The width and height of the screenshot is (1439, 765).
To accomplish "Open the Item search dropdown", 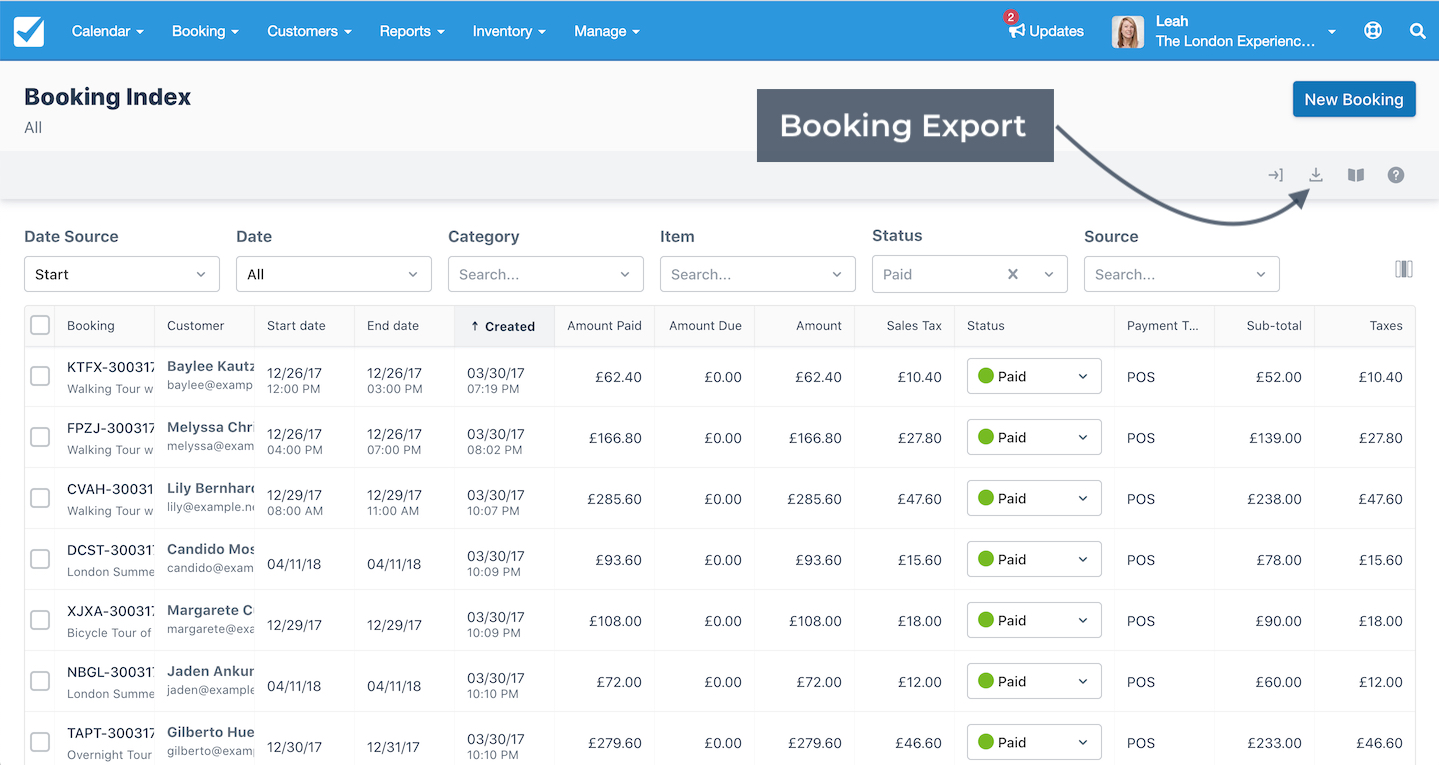I will coord(758,274).
